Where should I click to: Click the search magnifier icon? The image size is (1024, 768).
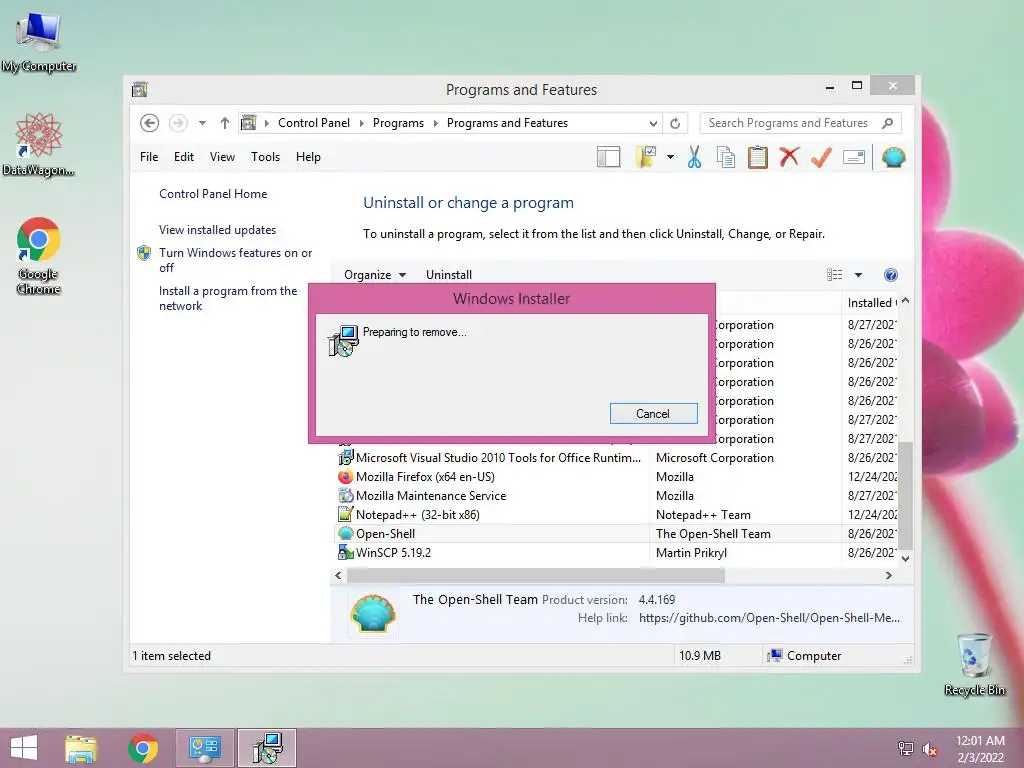click(888, 123)
